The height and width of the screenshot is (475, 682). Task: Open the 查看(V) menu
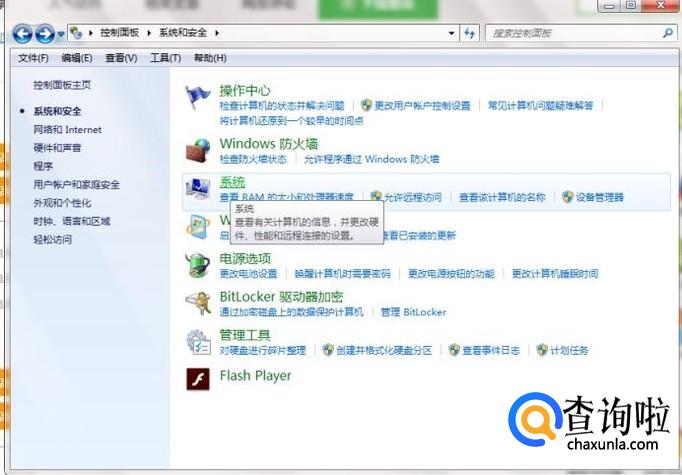(121, 58)
